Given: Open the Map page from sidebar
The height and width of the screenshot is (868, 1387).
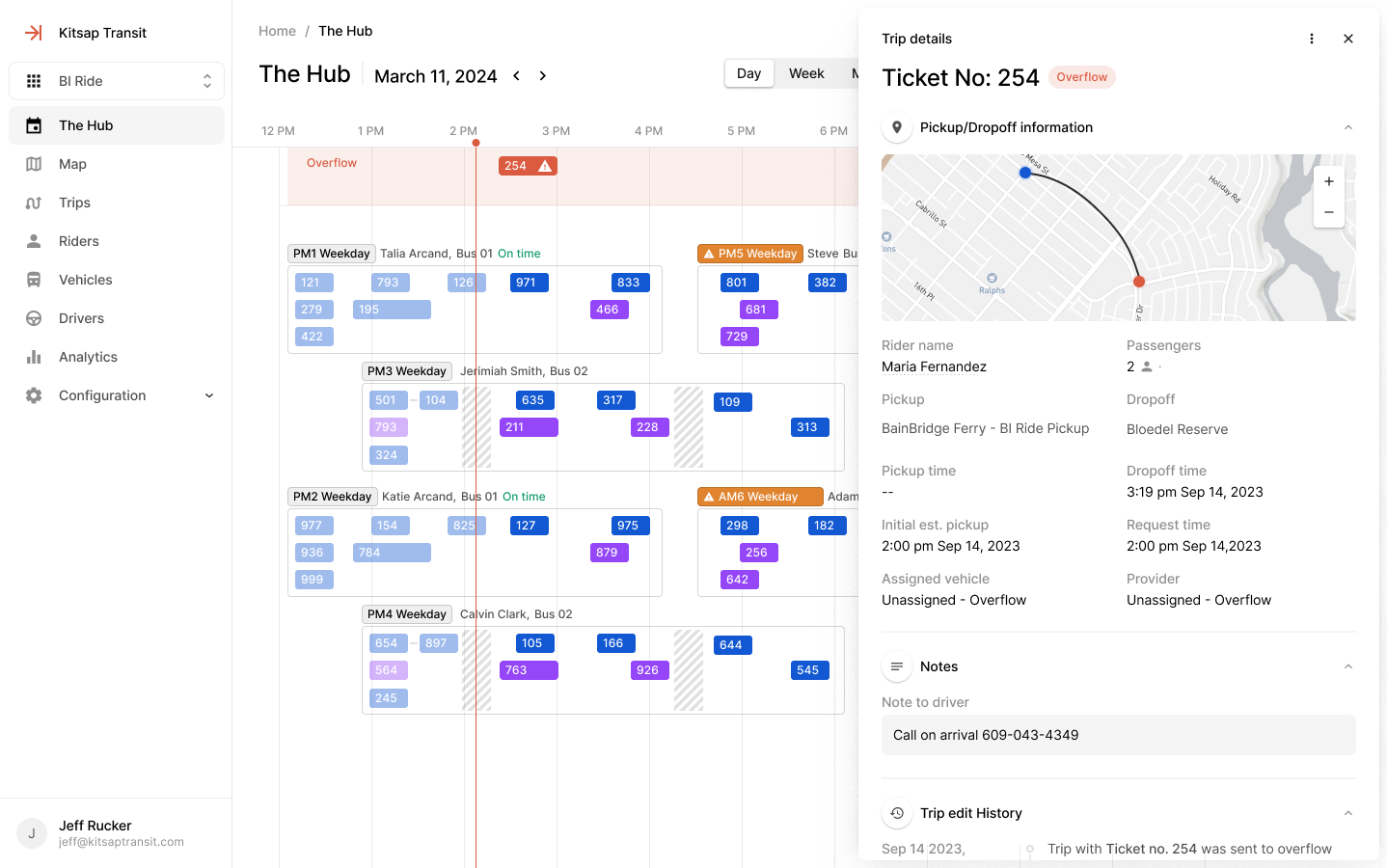Looking at the screenshot, I should pyautogui.click(x=72, y=164).
